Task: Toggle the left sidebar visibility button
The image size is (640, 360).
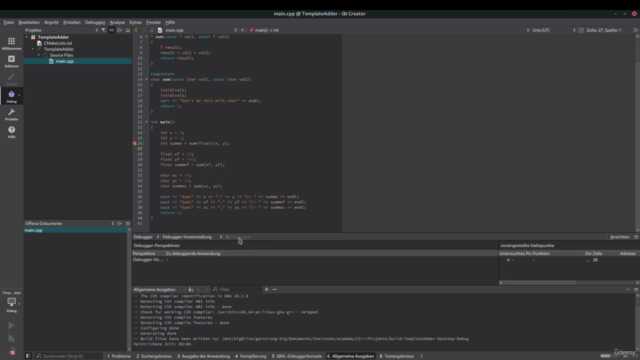Action: 28,356
